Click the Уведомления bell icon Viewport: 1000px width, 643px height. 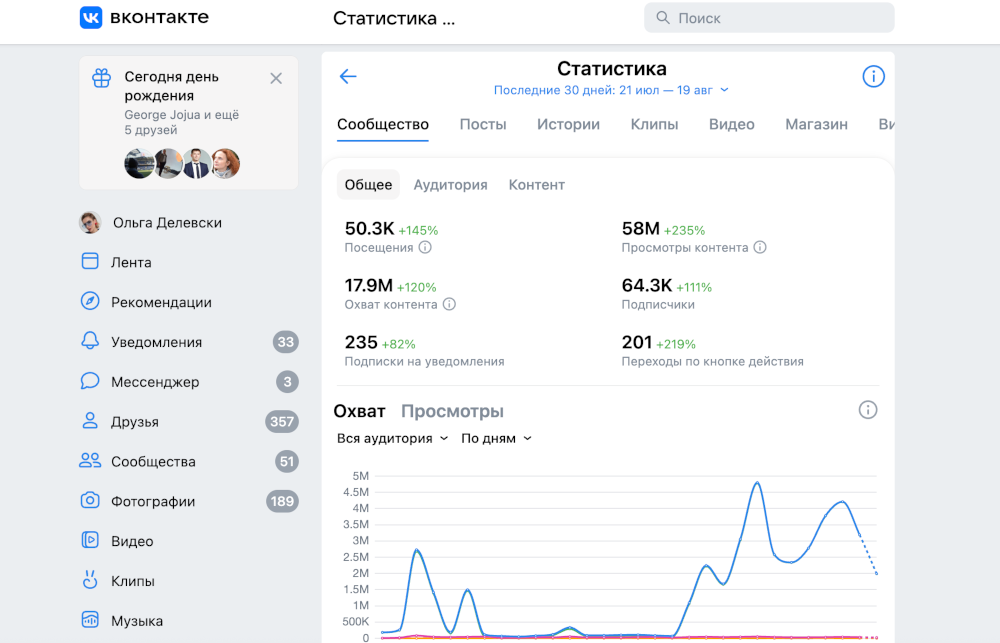click(90, 341)
